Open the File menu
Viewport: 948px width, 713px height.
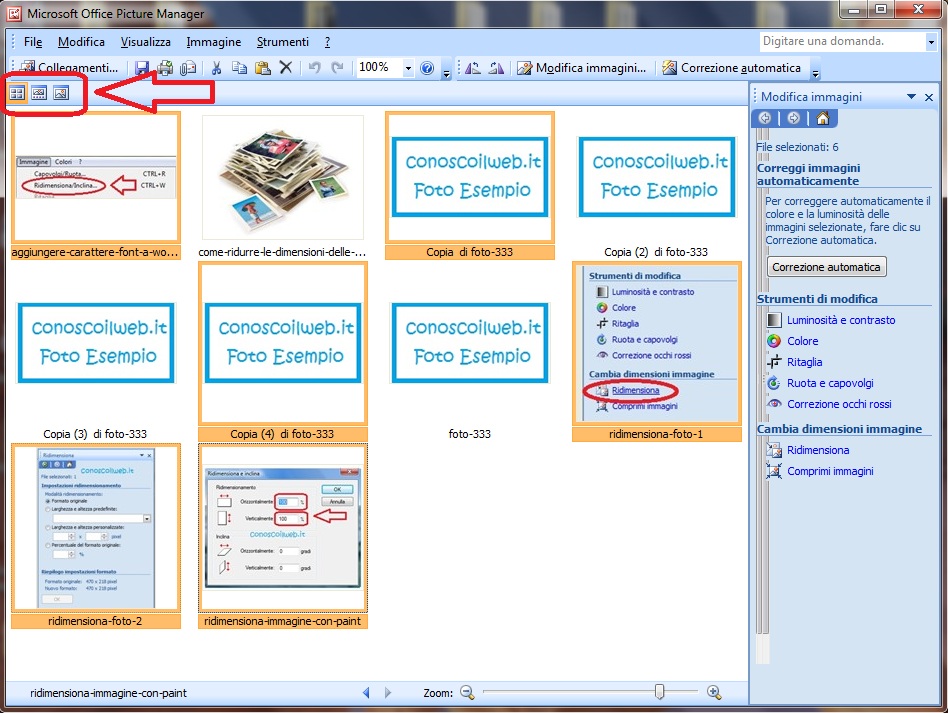pos(33,42)
